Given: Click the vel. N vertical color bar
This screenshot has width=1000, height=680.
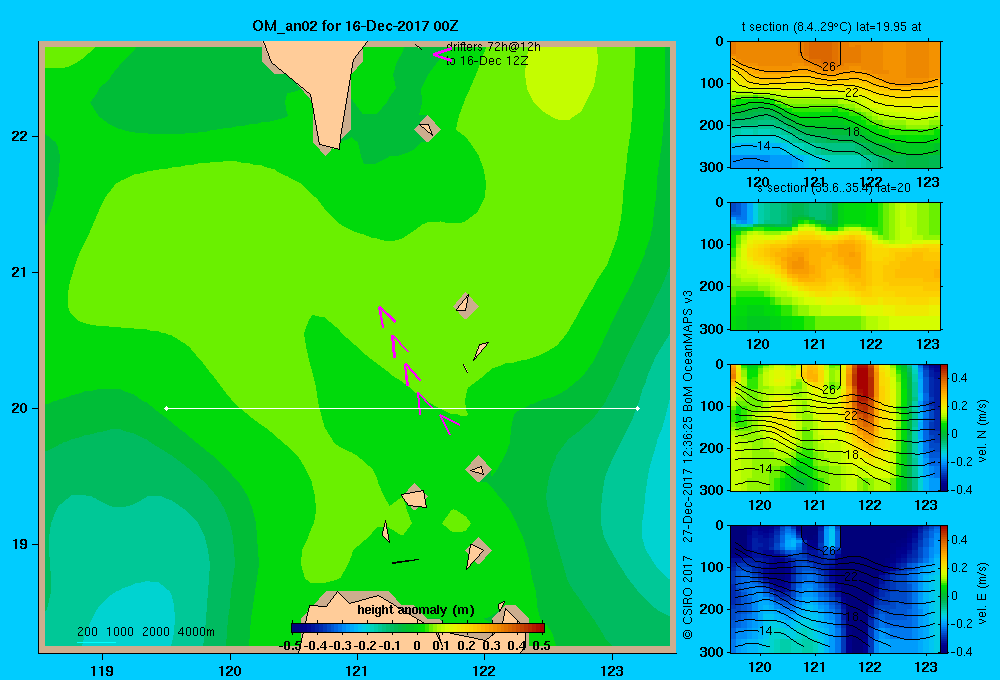Looking at the screenshot, I should click(944, 427).
